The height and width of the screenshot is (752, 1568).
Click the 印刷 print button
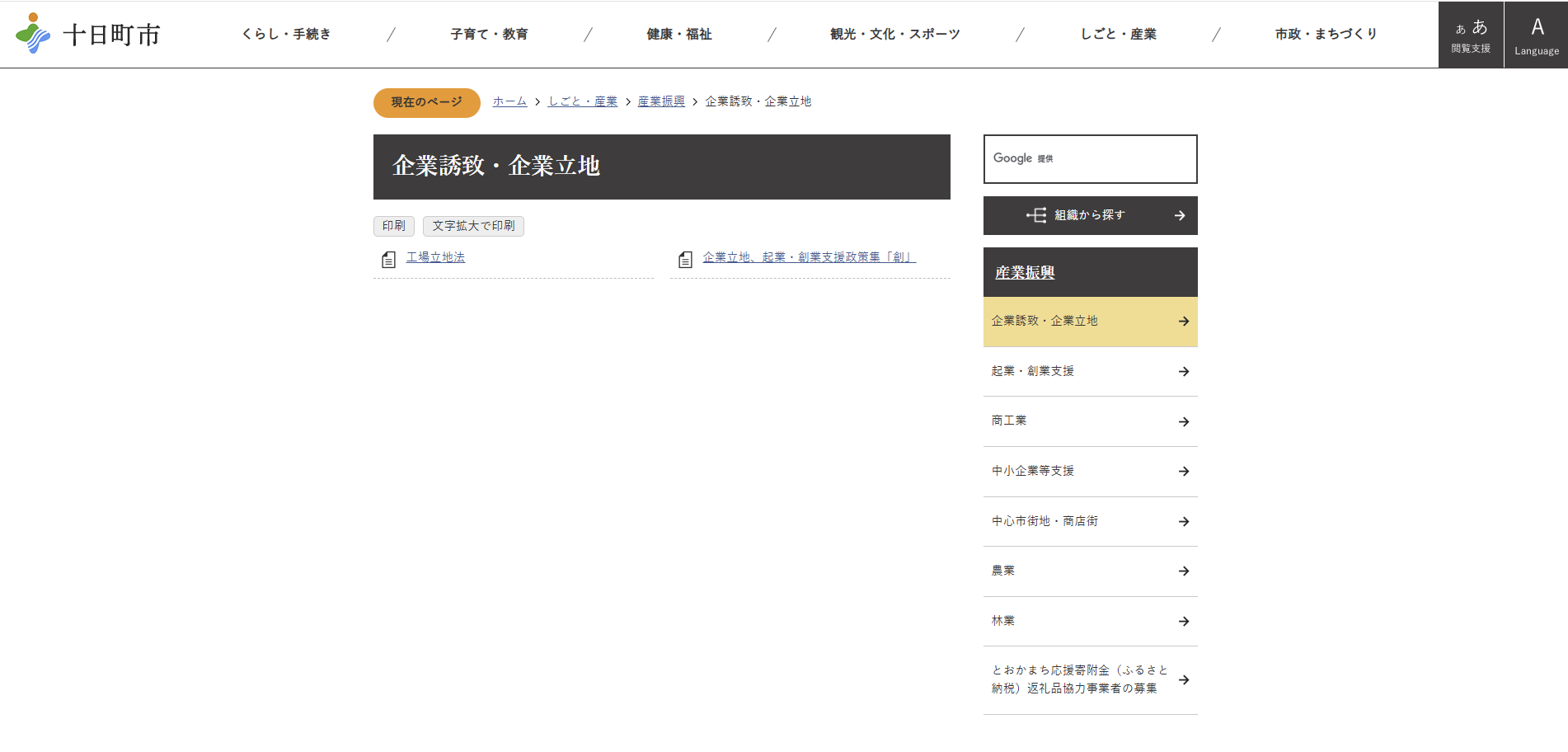click(394, 226)
